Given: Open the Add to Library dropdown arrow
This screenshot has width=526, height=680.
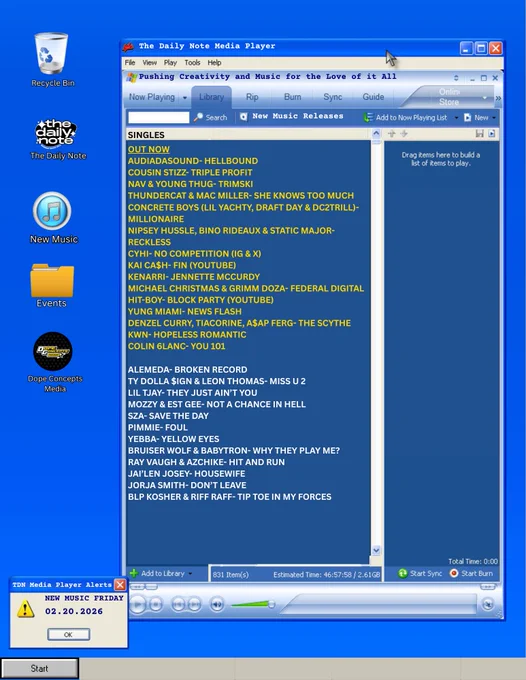Looking at the screenshot, I should click(190, 573).
